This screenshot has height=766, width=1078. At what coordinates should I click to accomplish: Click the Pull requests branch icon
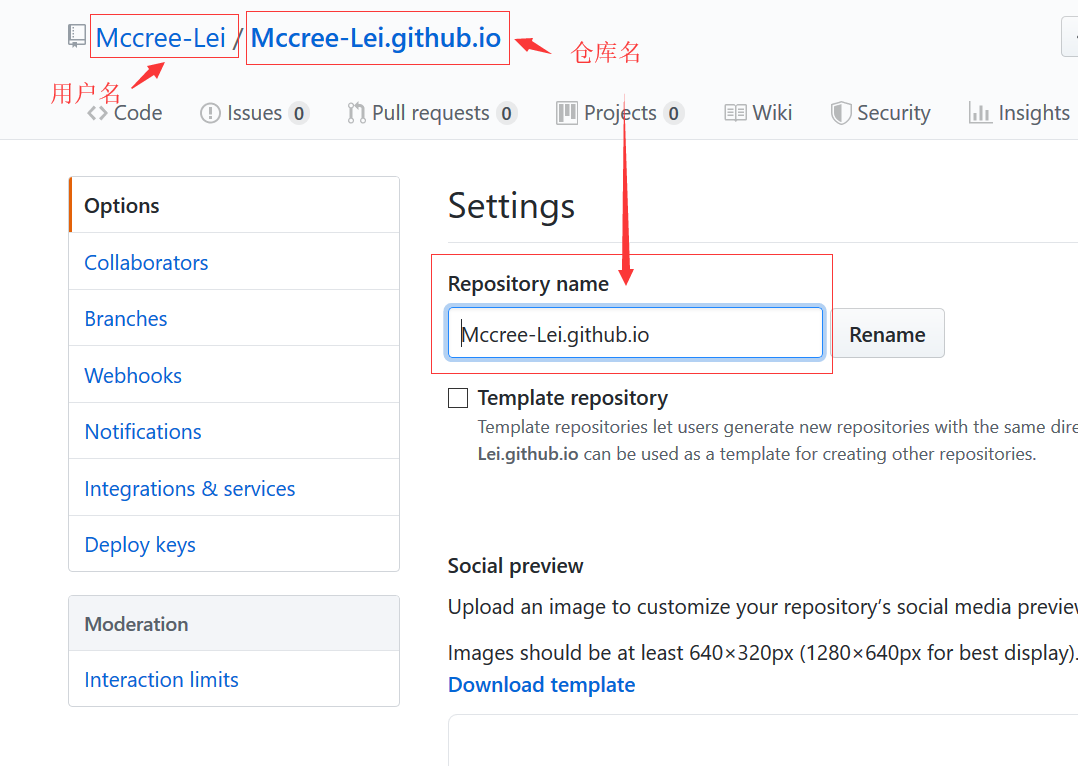[x=356, y=114]
